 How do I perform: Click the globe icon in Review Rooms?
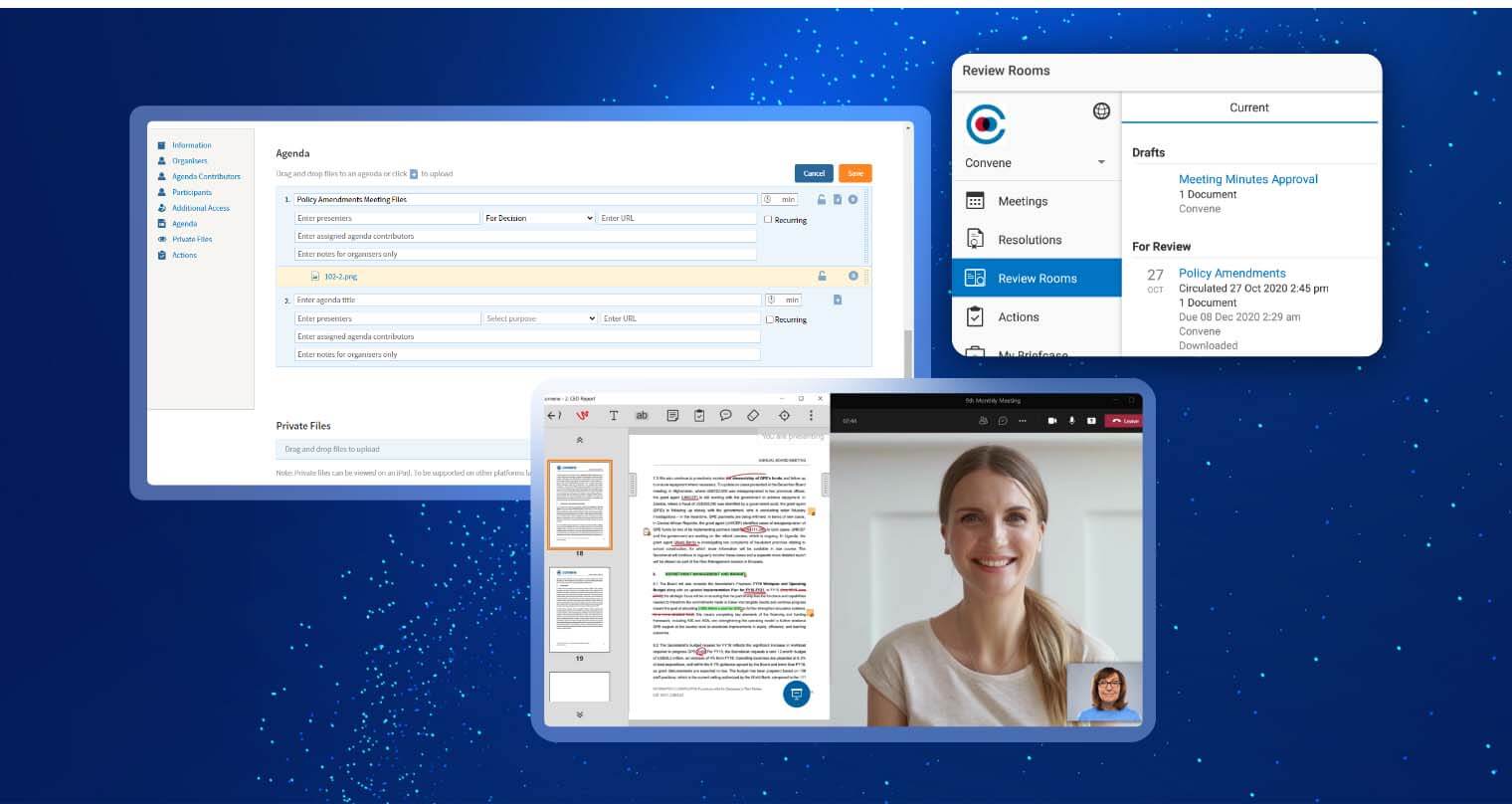coord(1101,111)
